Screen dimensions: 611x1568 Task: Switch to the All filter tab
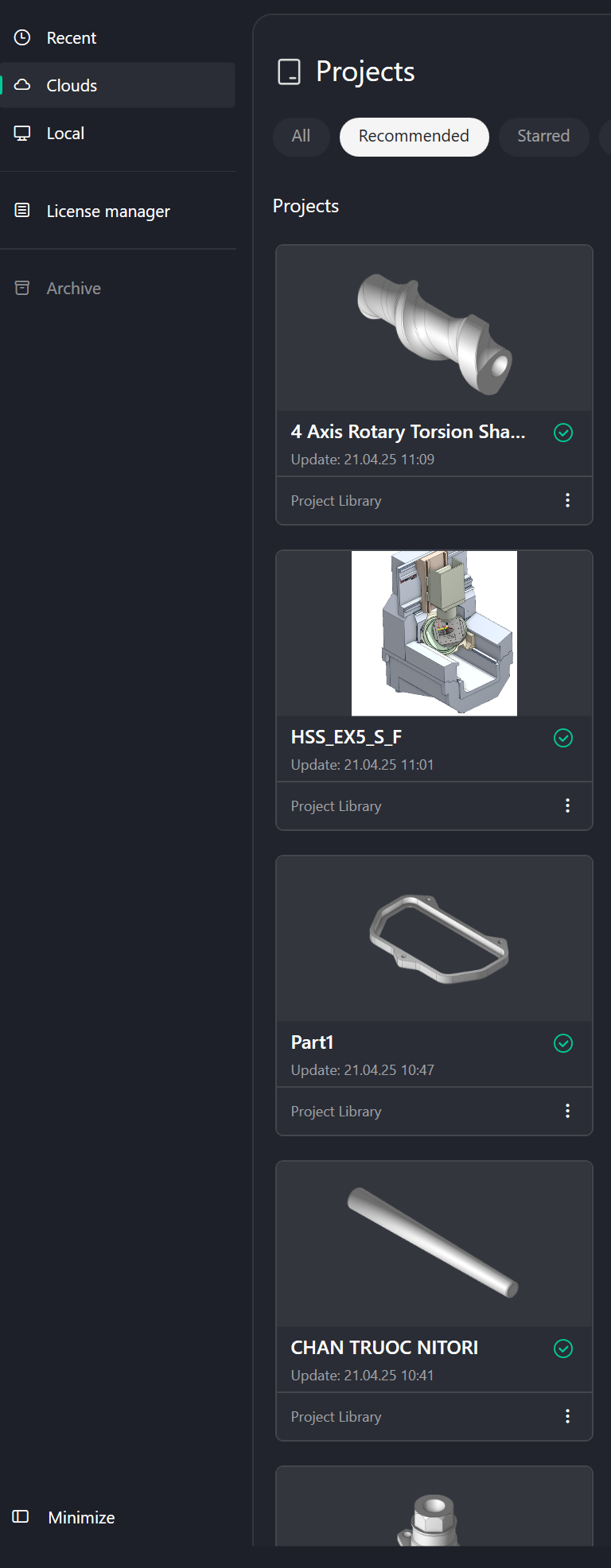301,136
